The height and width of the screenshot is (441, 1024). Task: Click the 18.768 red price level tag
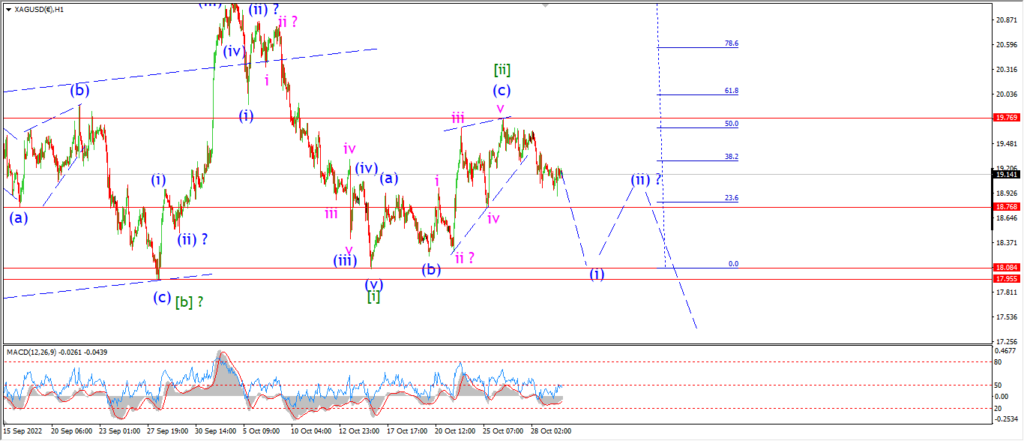1004,207
